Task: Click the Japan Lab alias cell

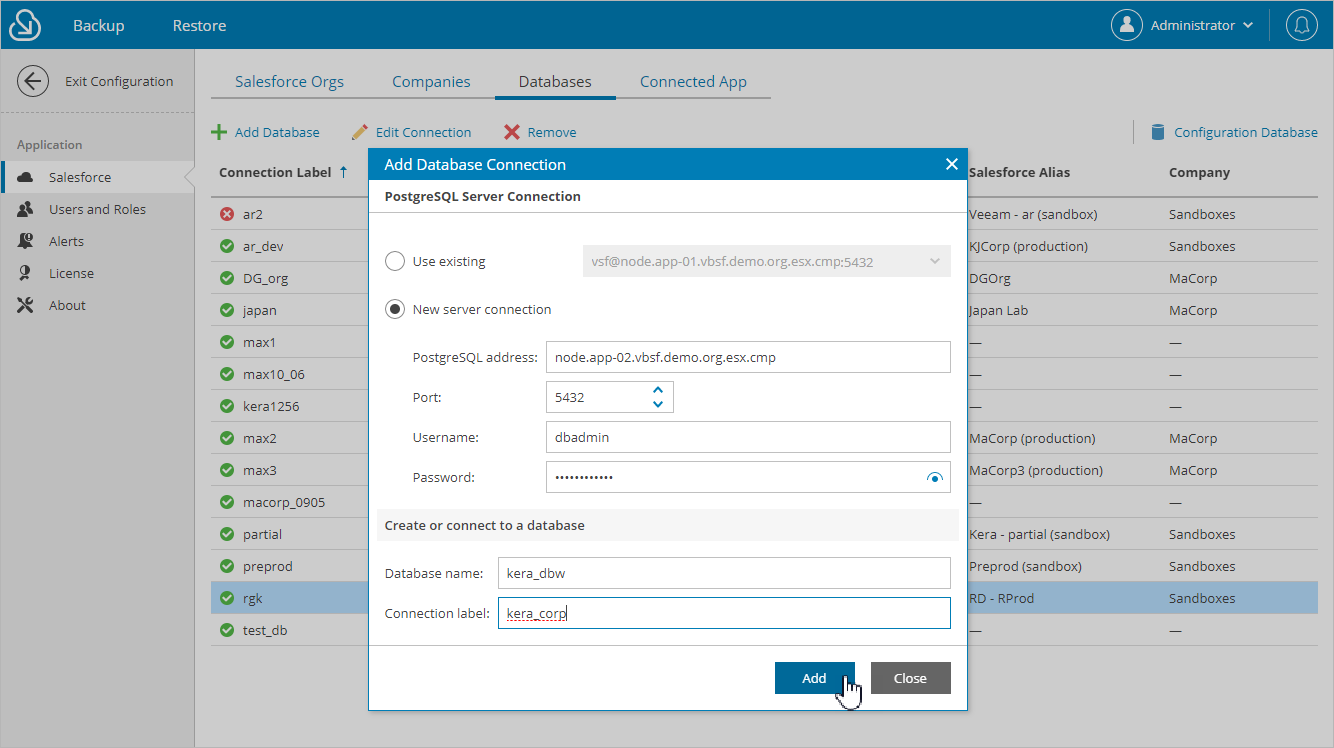Action: [x=1000, y=310]
